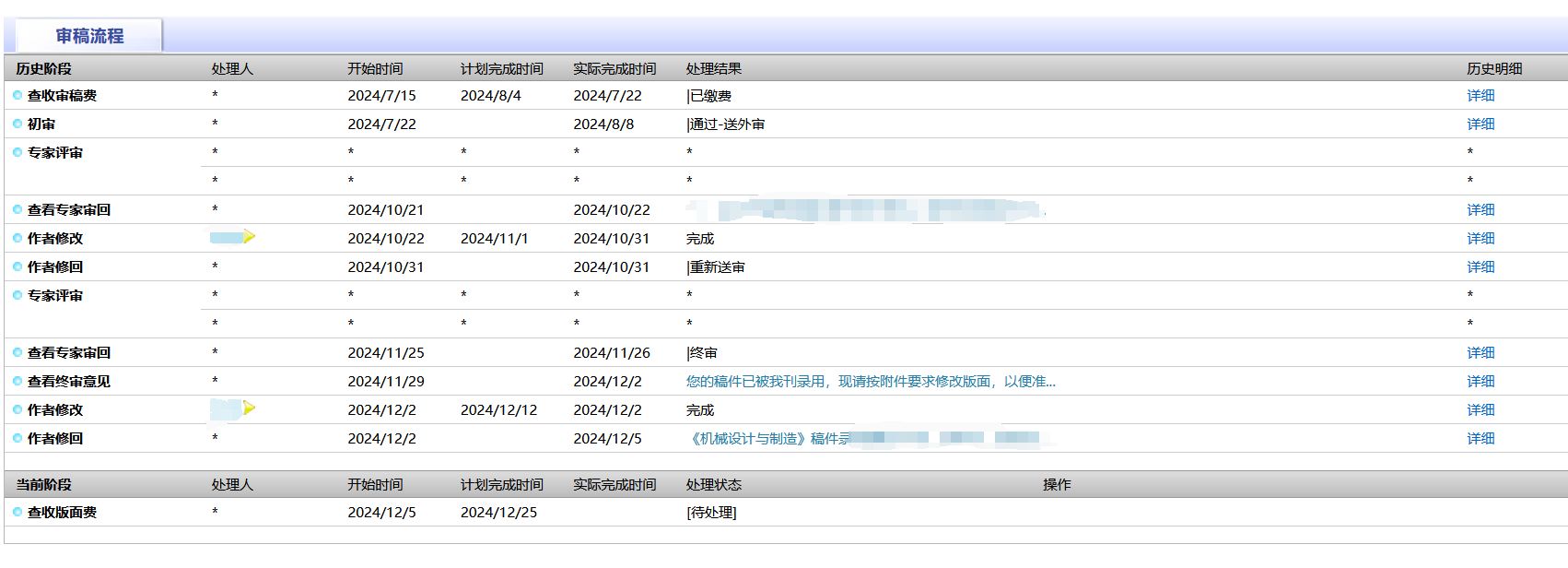Open the 审稿流程 tab

pyautogui.click(x=89, y=36)
